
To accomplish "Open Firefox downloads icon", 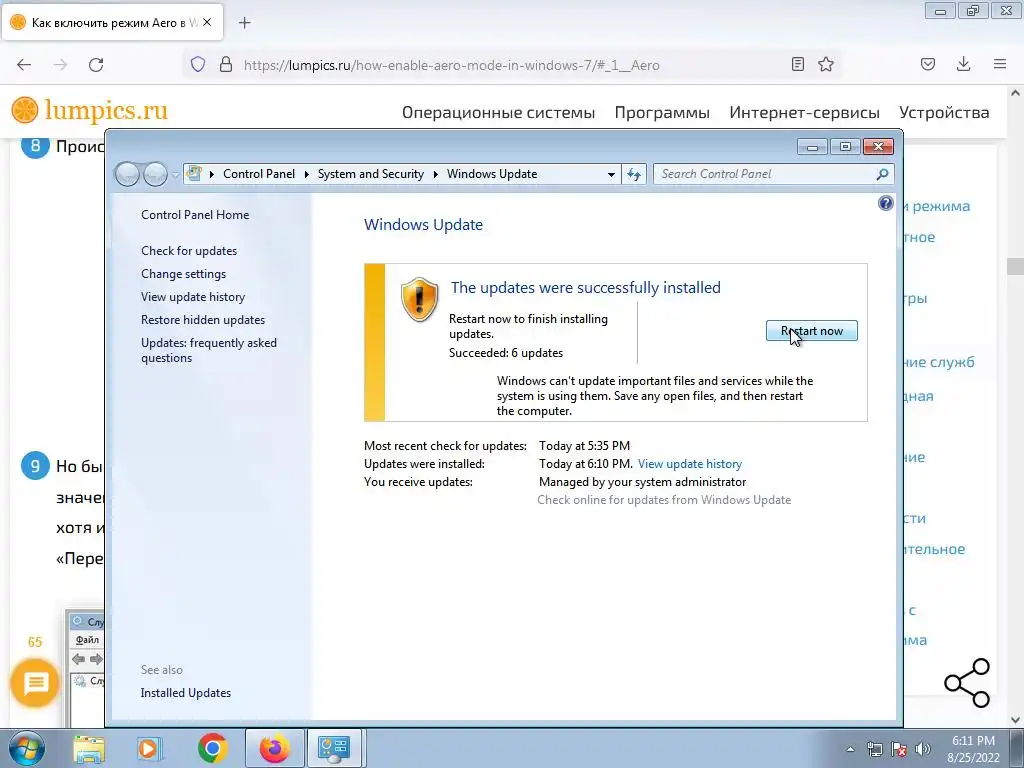I will pos(963,64).
